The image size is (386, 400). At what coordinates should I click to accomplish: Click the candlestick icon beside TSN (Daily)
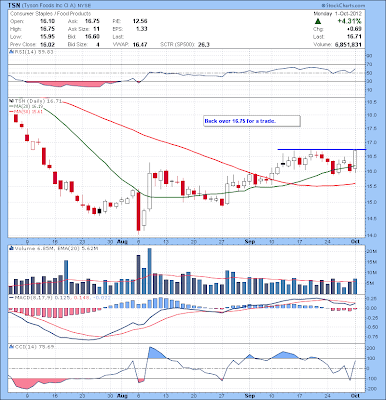pos(10,101)
